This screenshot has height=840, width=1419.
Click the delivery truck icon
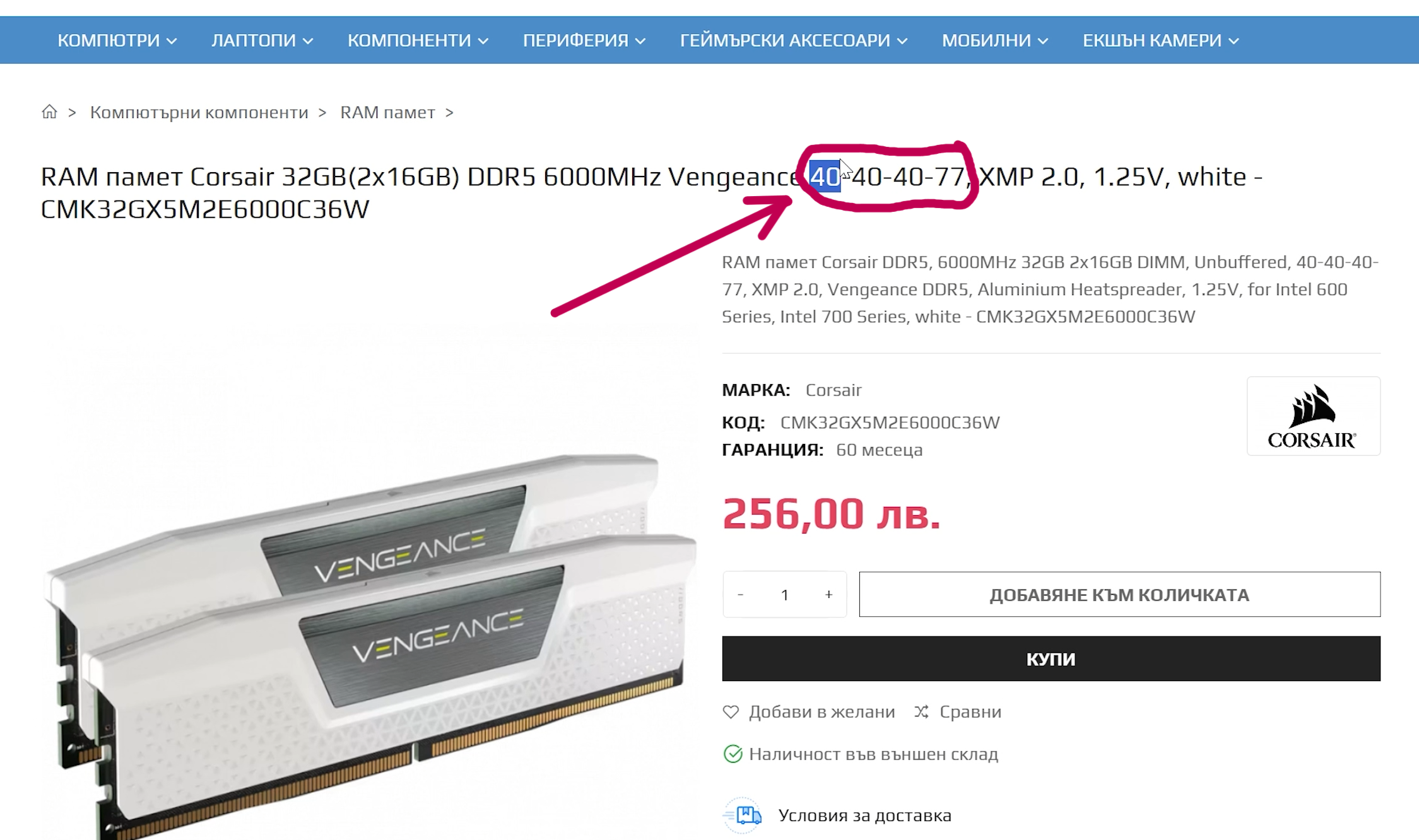point(743,815)
